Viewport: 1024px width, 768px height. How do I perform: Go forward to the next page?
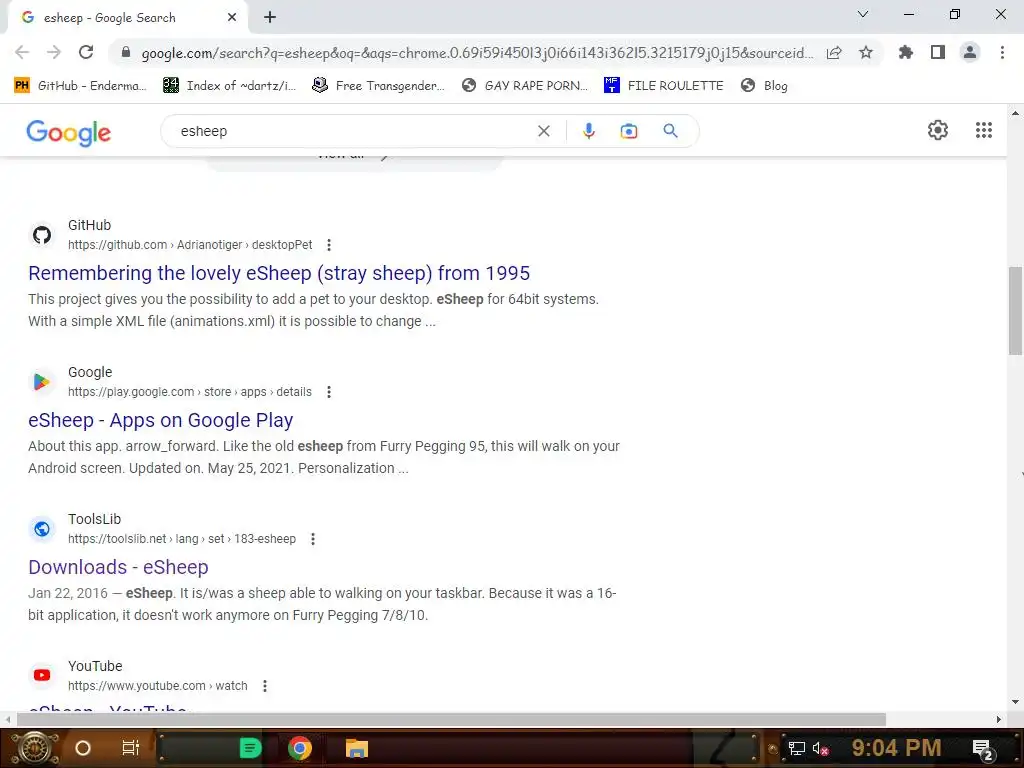pyautogui.click(x=54, y=52)
